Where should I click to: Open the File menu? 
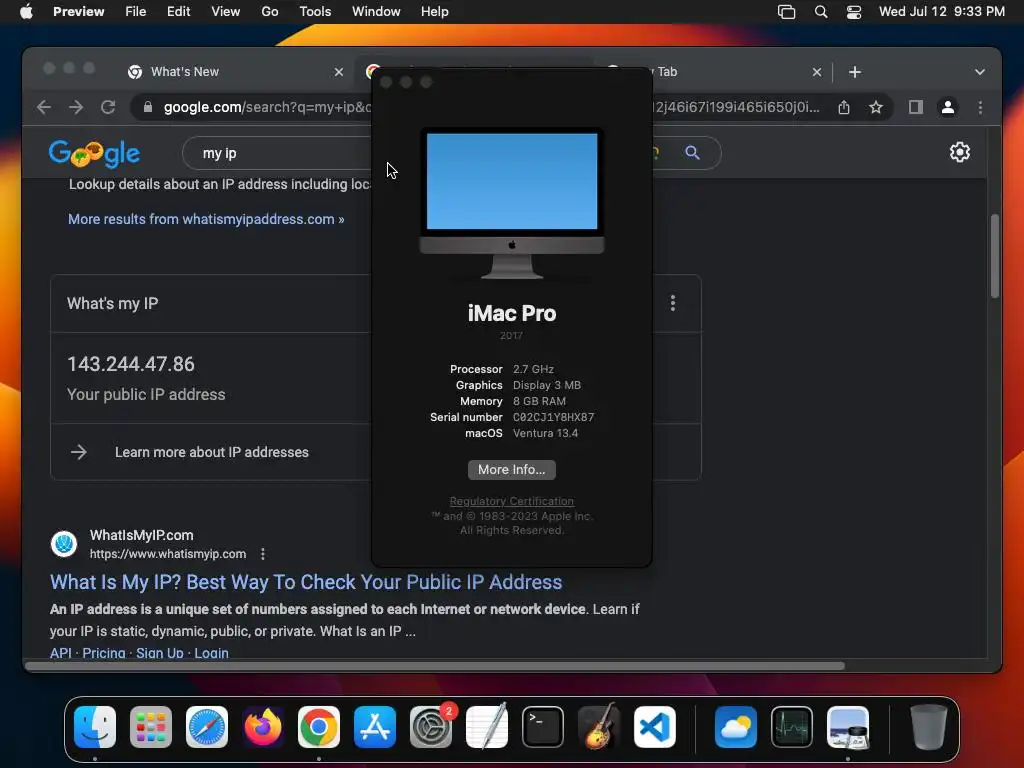pyautogui.click(x=135, y=11)
